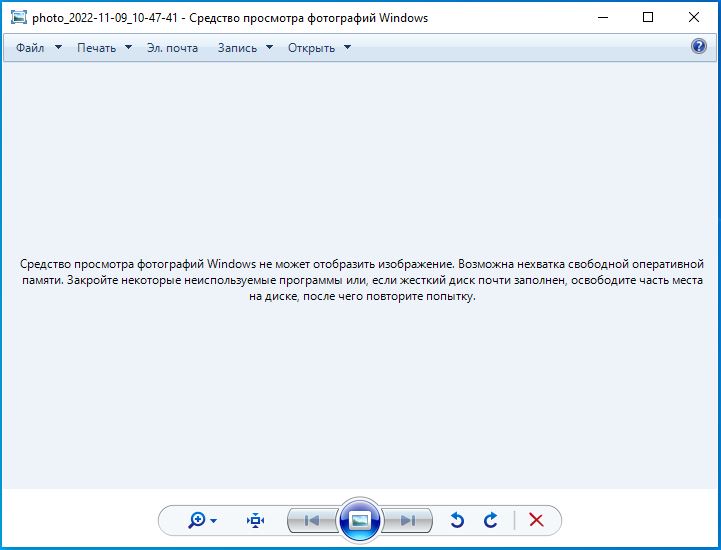Go to the previous photo
The height and width of the screenshot is (550, 721).
[x=312, y=521]
